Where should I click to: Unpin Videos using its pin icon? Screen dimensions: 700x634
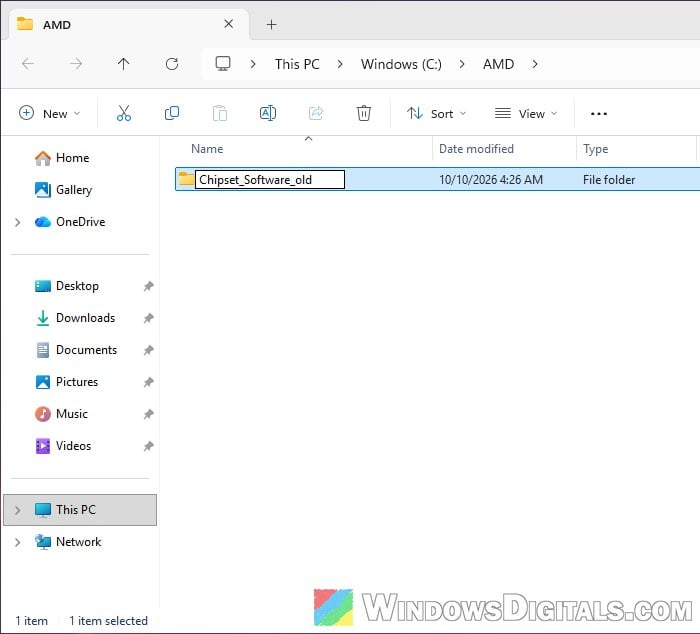(x=149, y=446)
